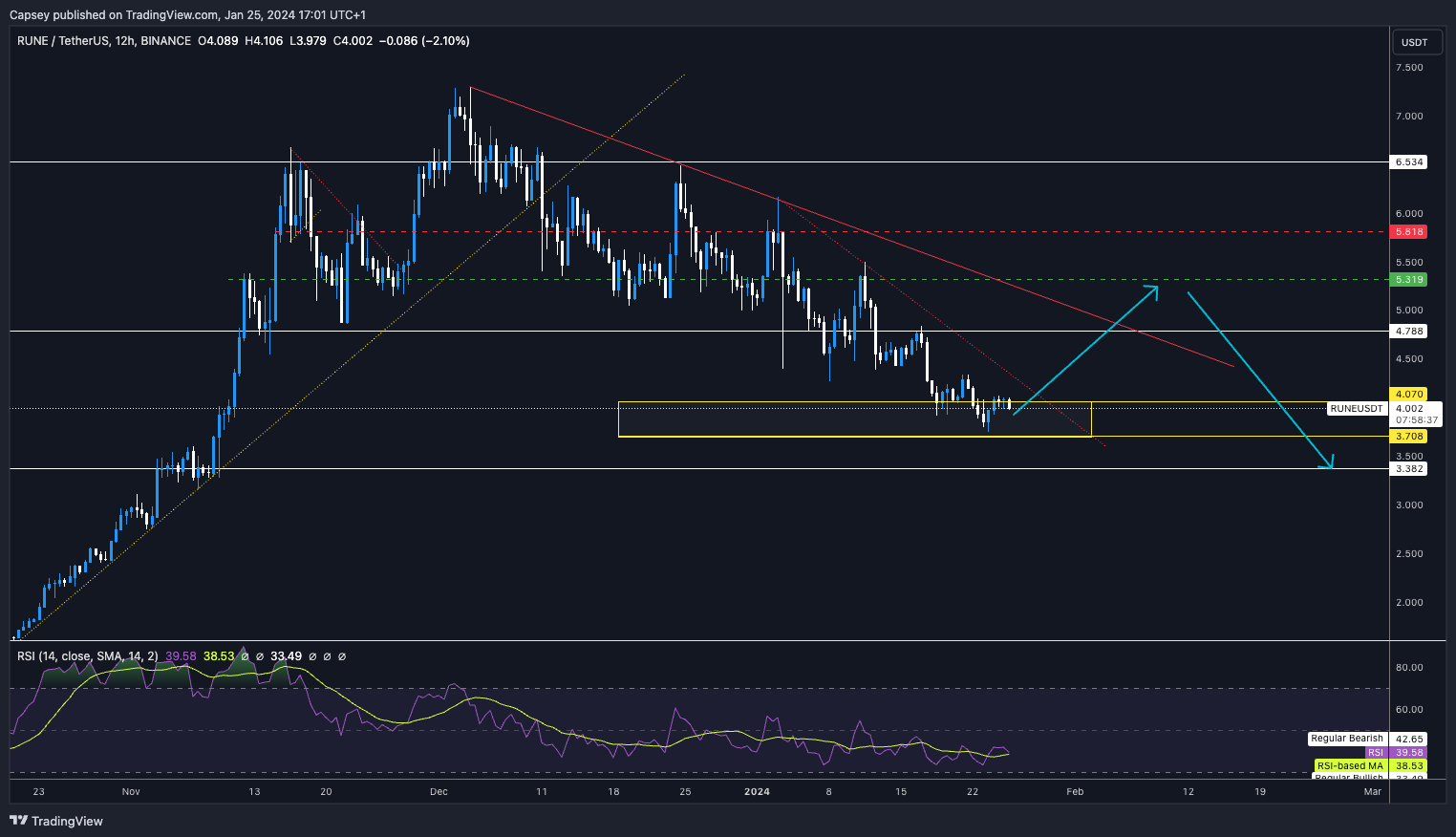The image size is (1456, 837).
Task: Select the Regular Bearish label on RSI scale
Action: coord(1347,739)
